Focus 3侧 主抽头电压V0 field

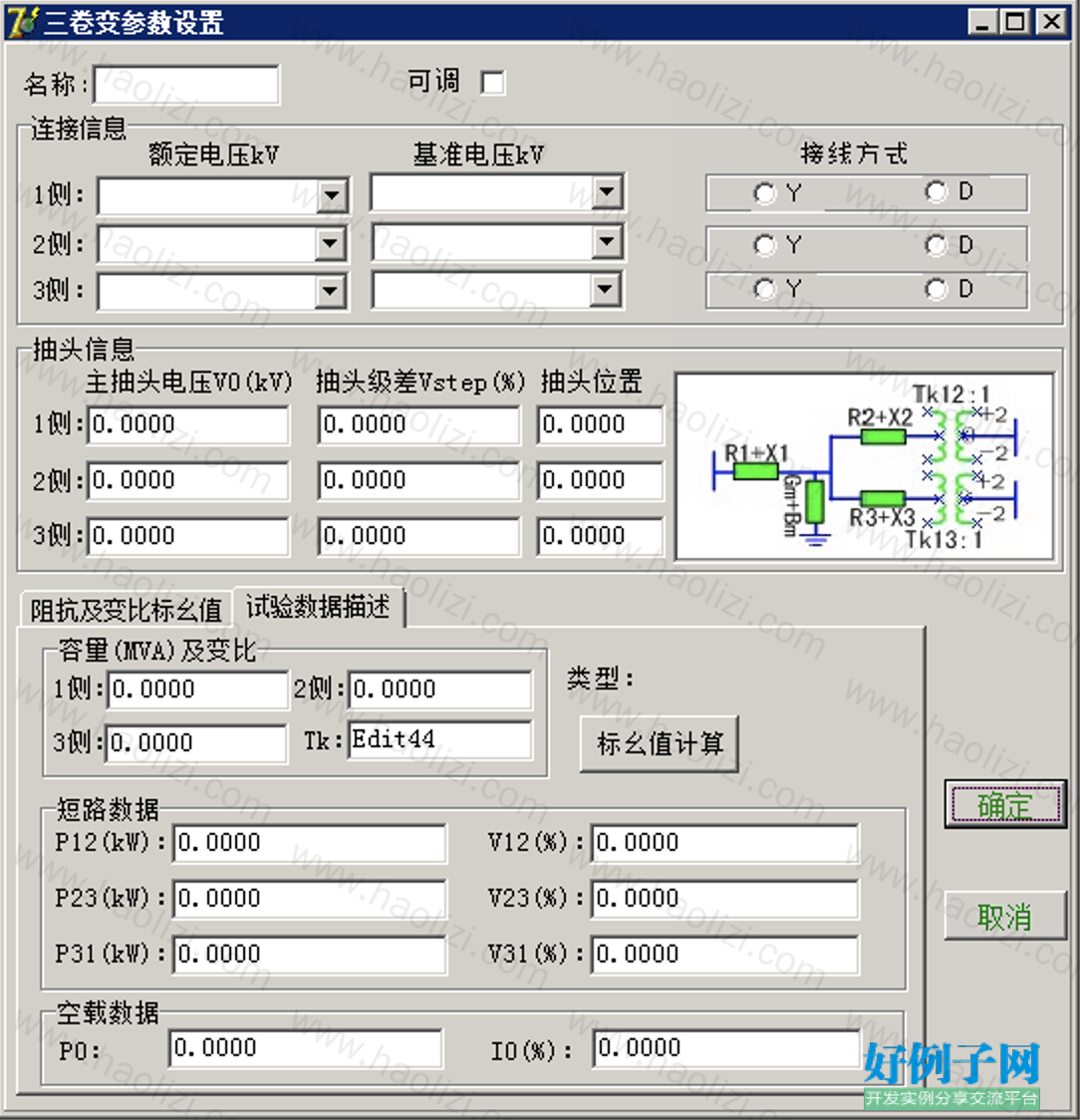click(188, 536)
